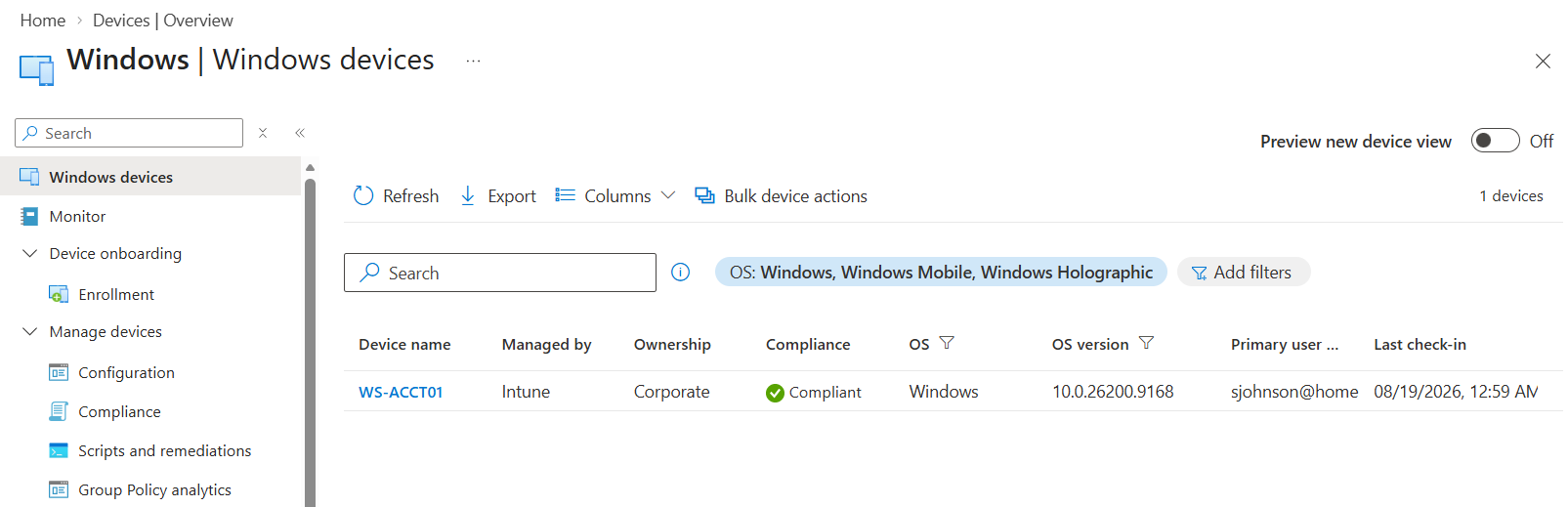
Task: Click Add filters button
Action: pos(1244,273)
